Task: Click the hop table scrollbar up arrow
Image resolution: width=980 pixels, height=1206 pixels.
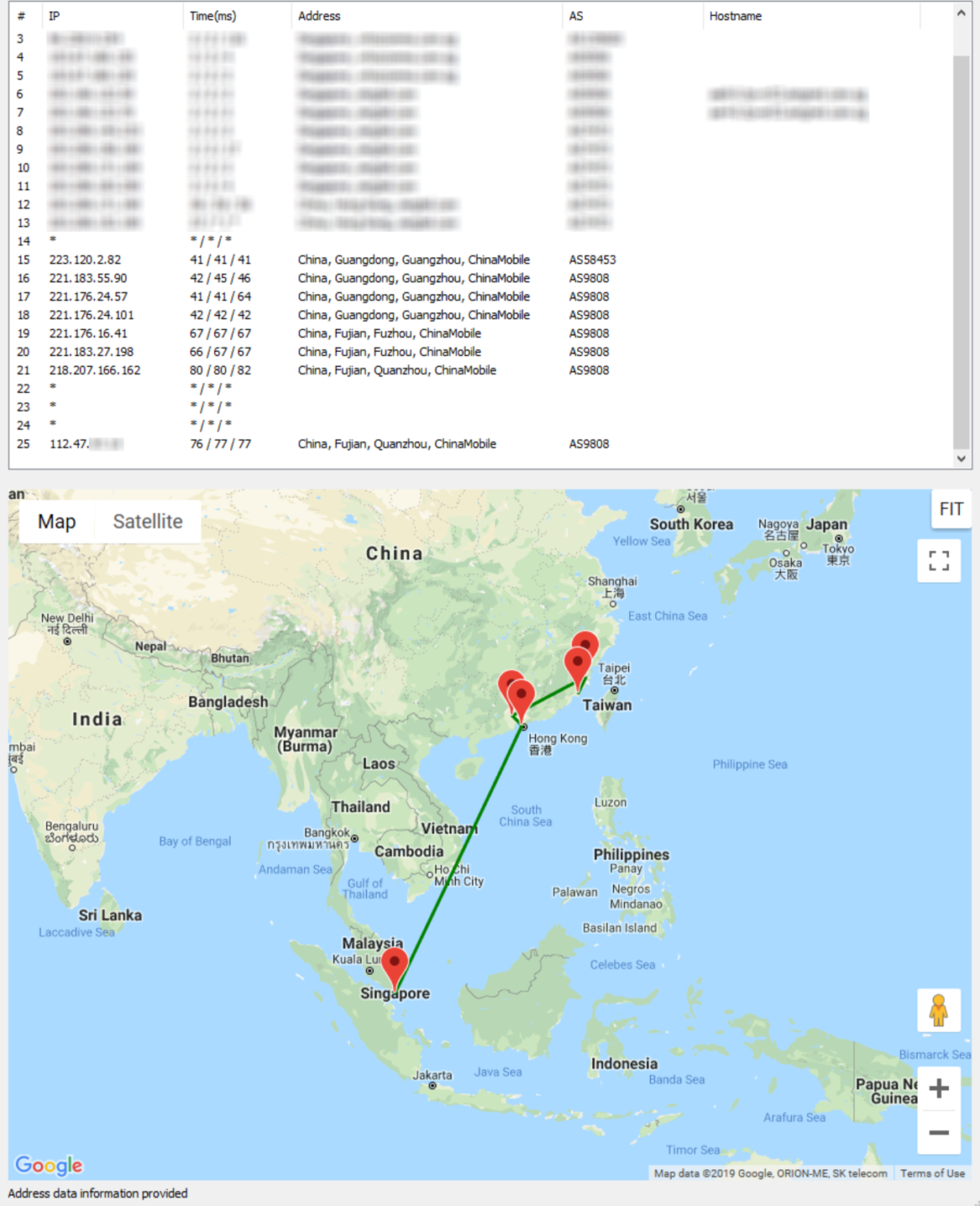Action: [x=961, y=13]
